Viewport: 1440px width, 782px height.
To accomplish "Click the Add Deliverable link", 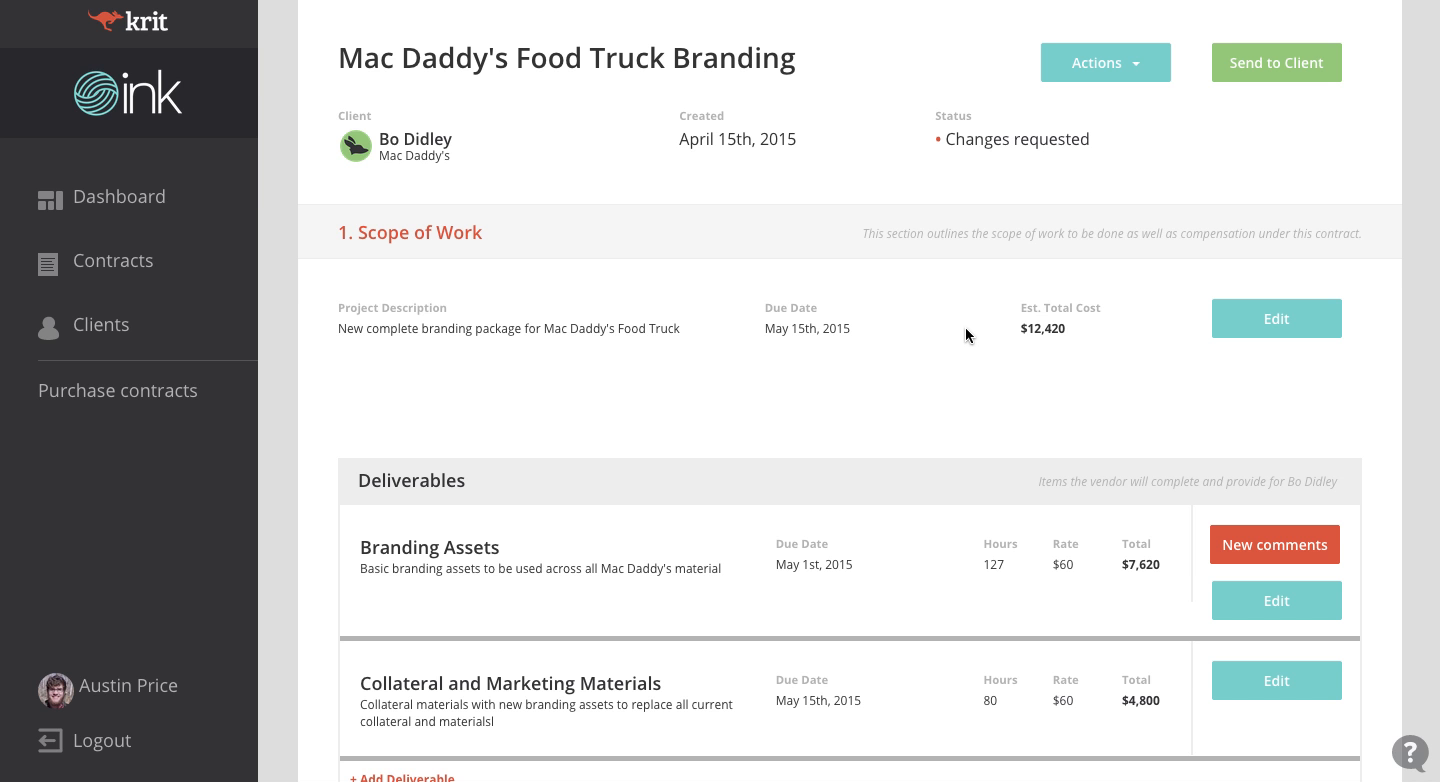I will (x=402, y=777).
